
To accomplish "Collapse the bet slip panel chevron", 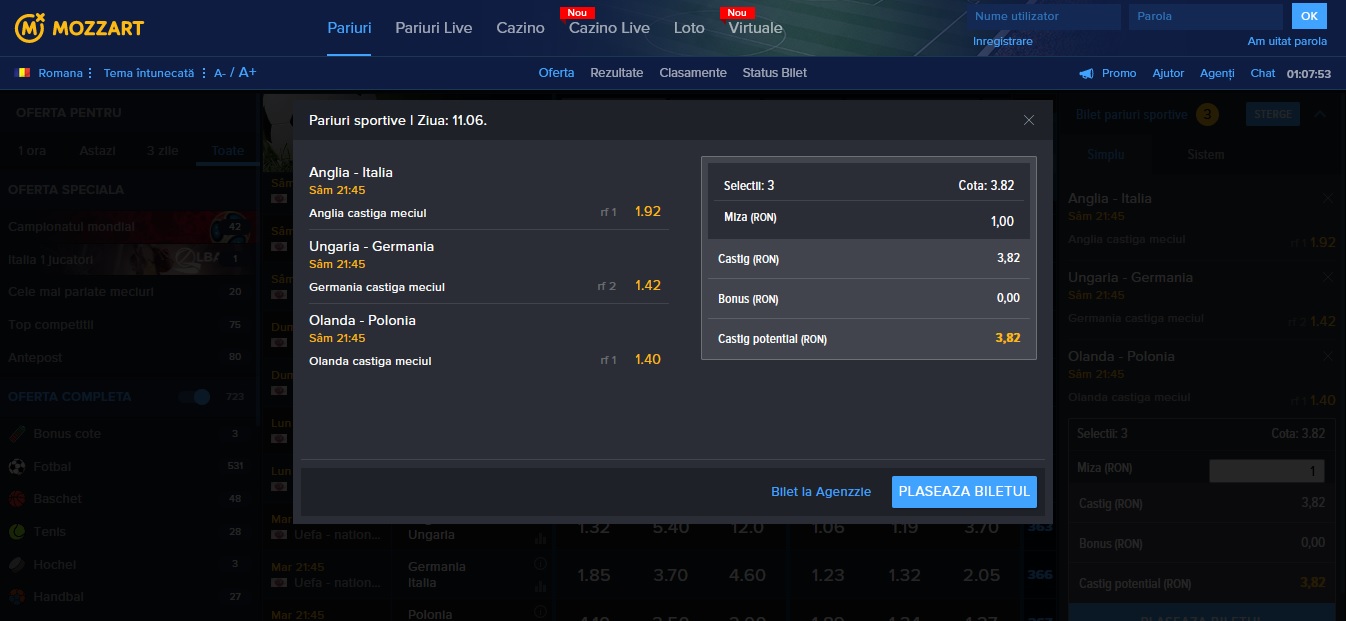I will pyautogui.click(x=1320, y=114).
